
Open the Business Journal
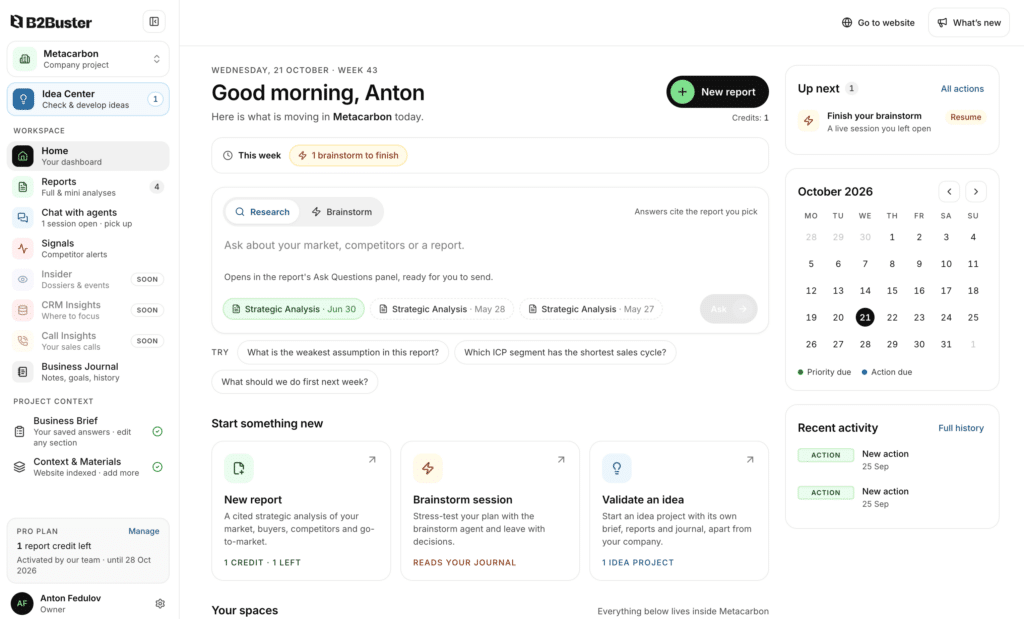point(88,372)
